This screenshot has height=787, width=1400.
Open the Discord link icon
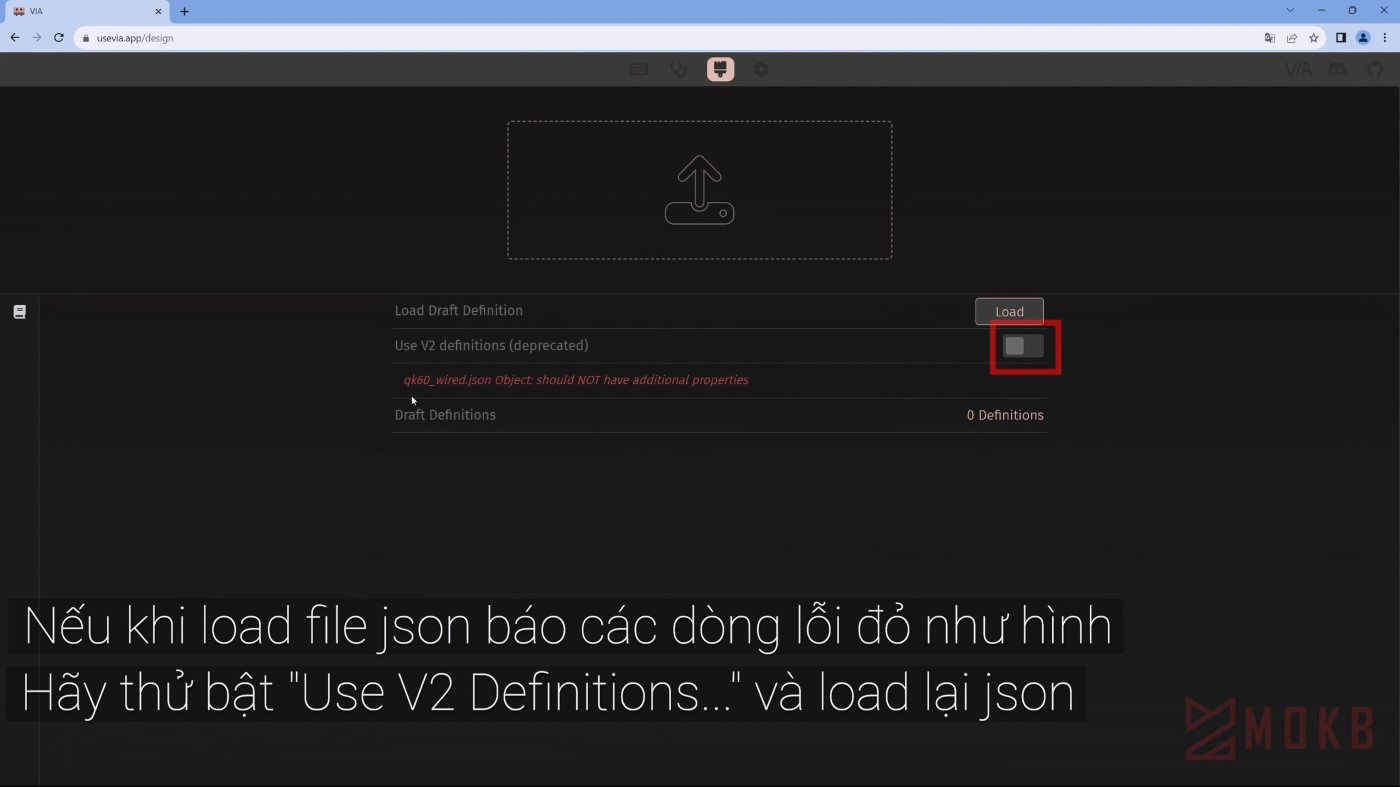tap(1337, 70)
